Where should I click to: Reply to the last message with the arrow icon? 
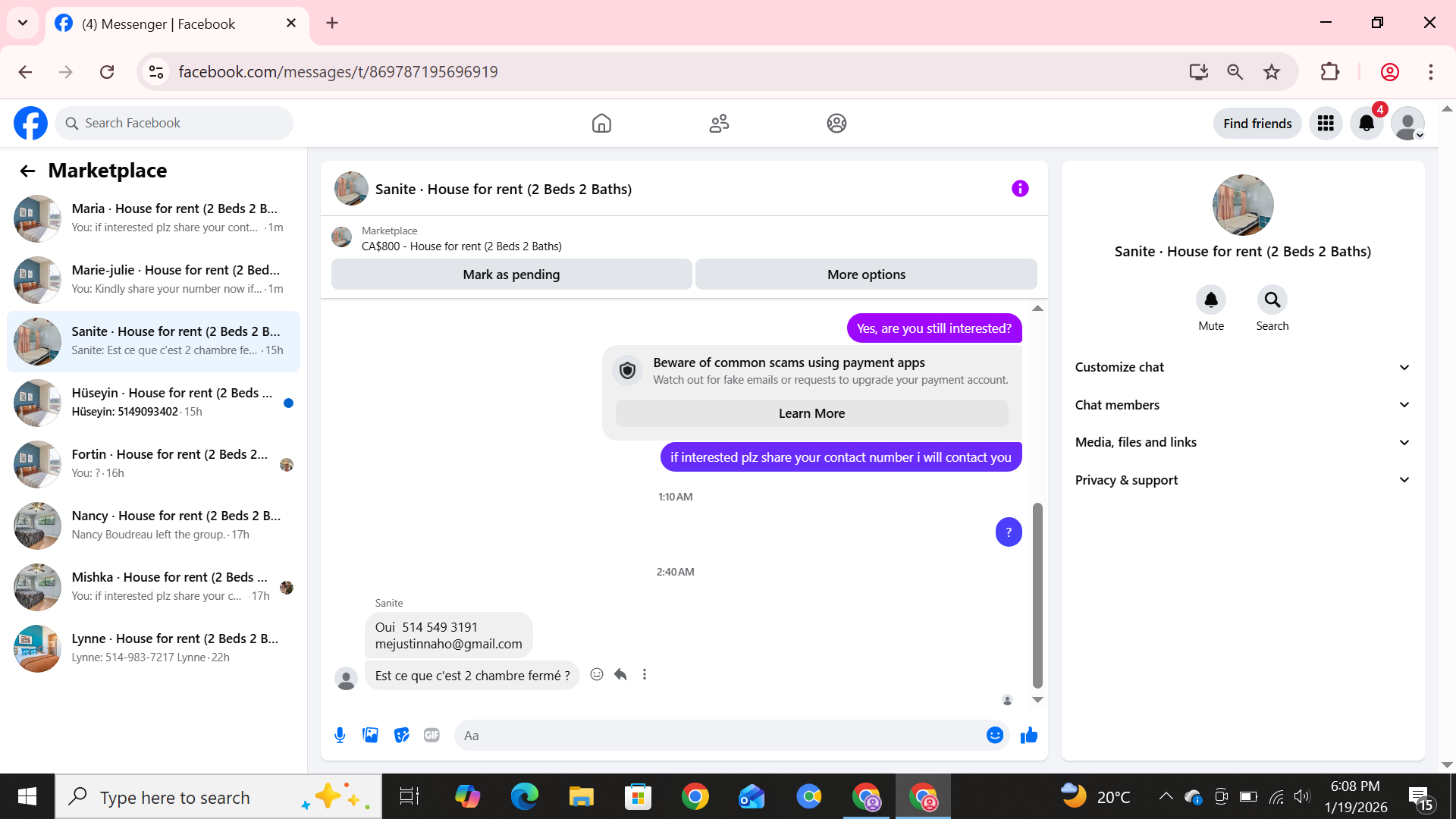pyautogui.click(x=620, y=674)
